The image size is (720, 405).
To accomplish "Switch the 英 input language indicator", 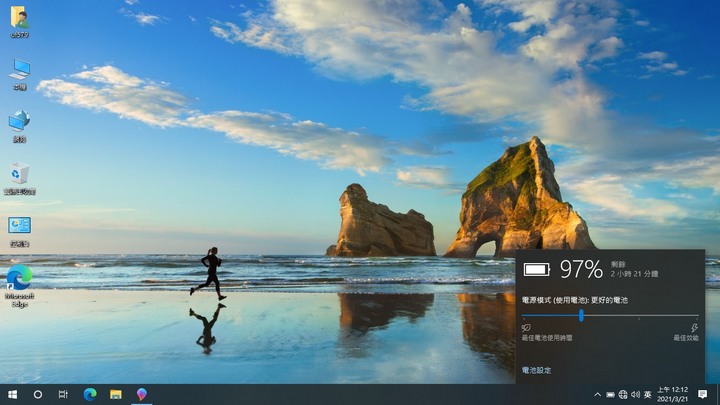I will [647, 394].
